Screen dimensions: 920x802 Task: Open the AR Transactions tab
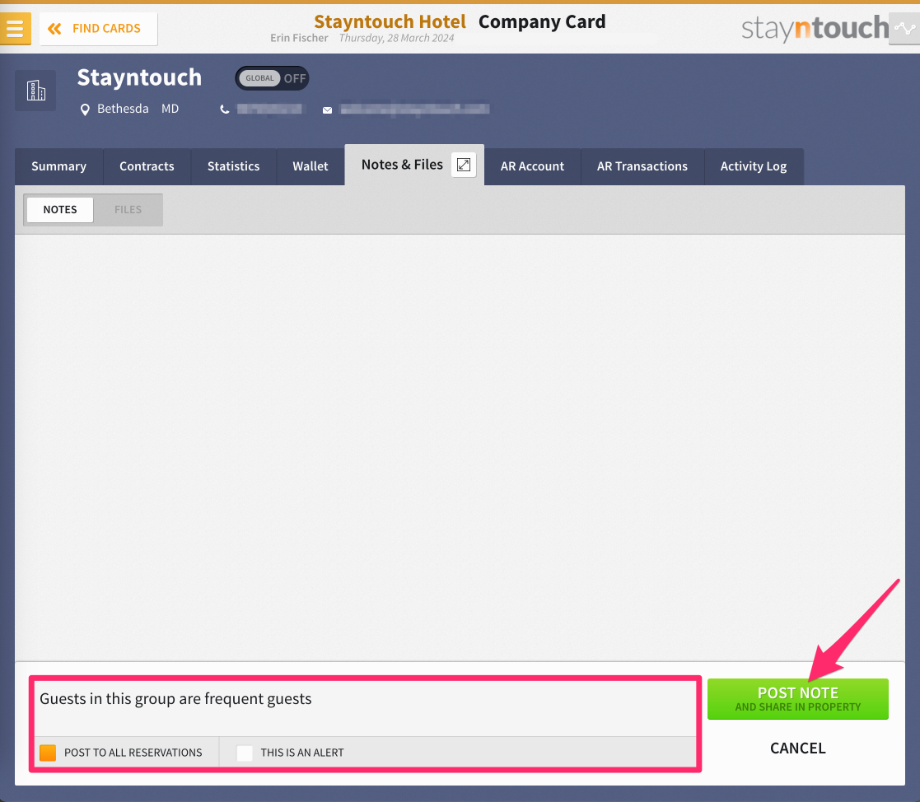(642, 167)
